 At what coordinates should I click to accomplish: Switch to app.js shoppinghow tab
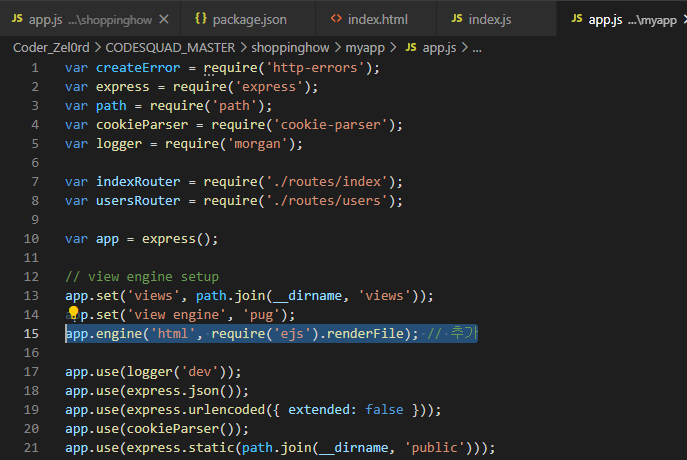[x=90, y=19]
